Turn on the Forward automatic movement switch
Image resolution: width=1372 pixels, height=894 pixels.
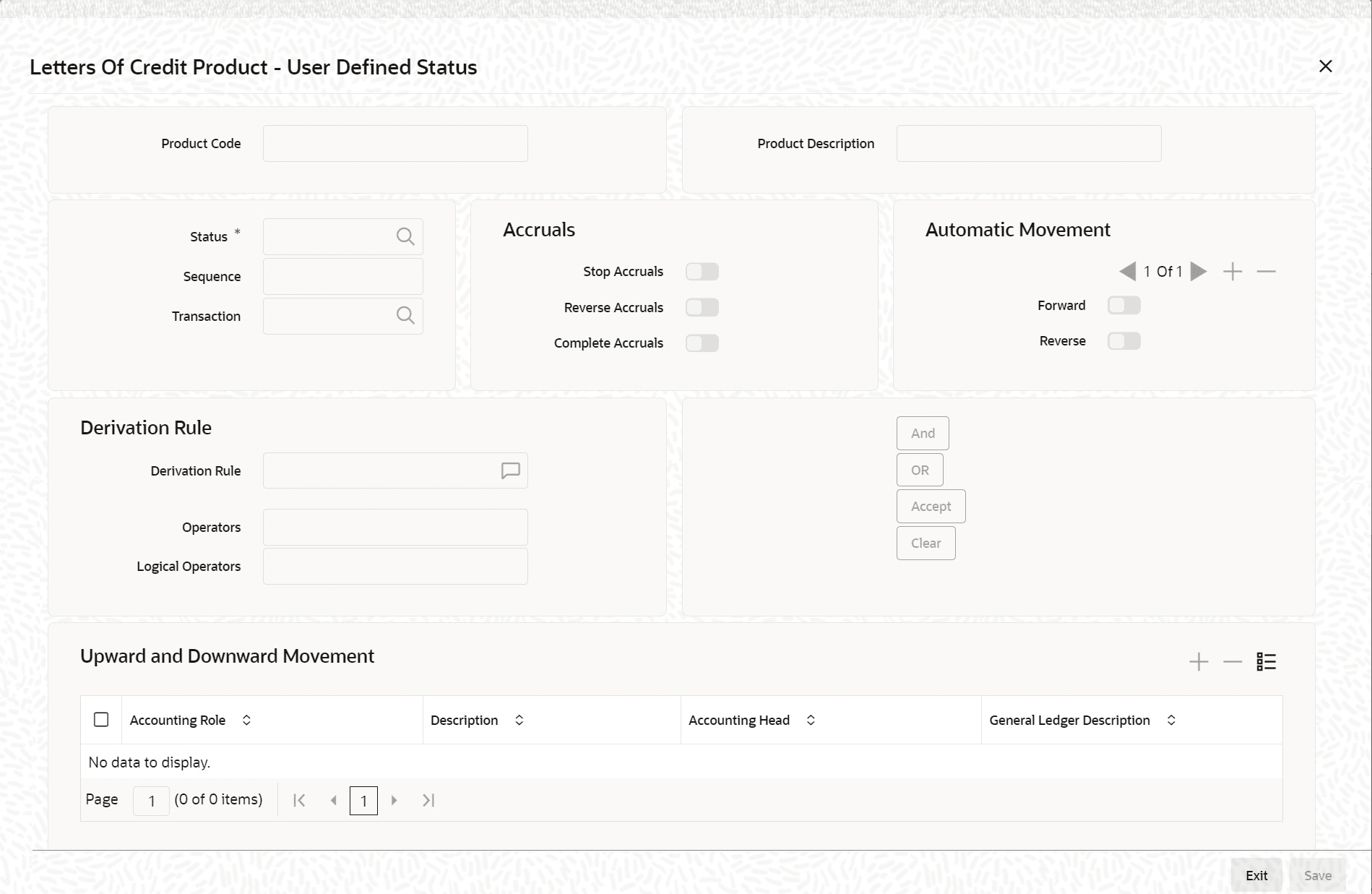pyautogui.click(x=1124, y=305)
